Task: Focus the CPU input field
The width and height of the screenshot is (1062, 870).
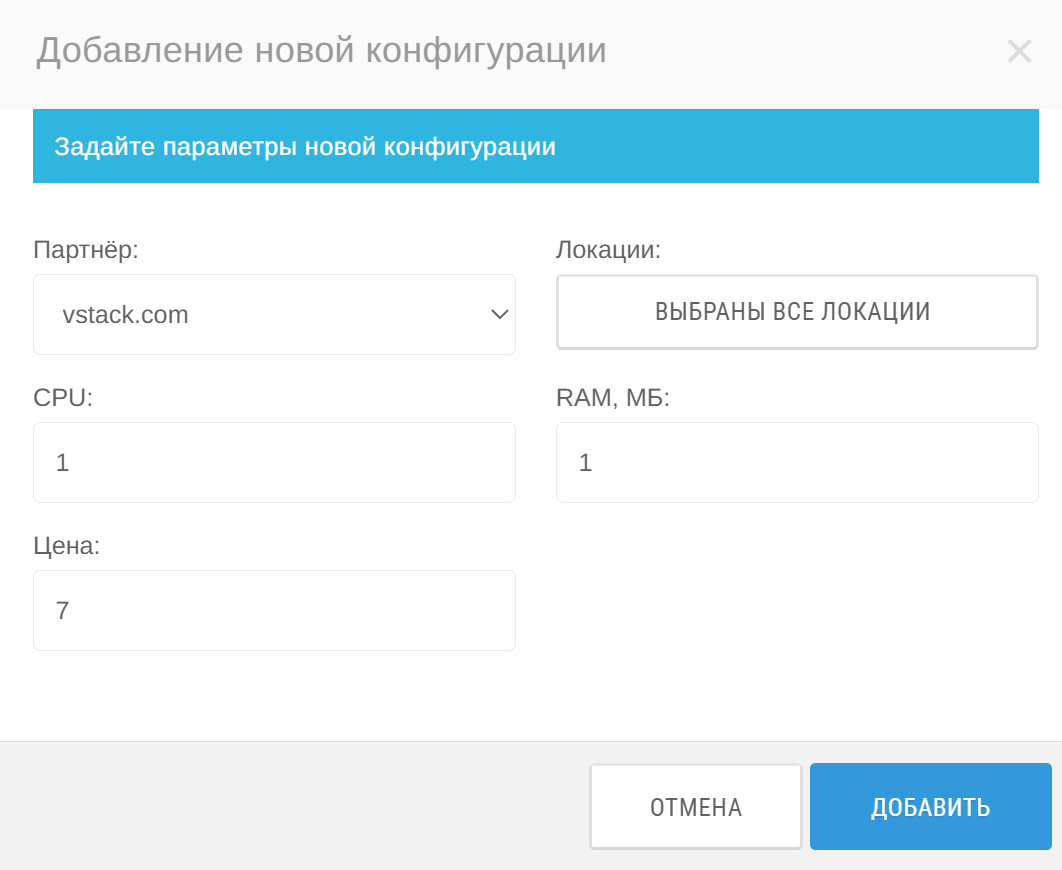Action: [274, 462]
